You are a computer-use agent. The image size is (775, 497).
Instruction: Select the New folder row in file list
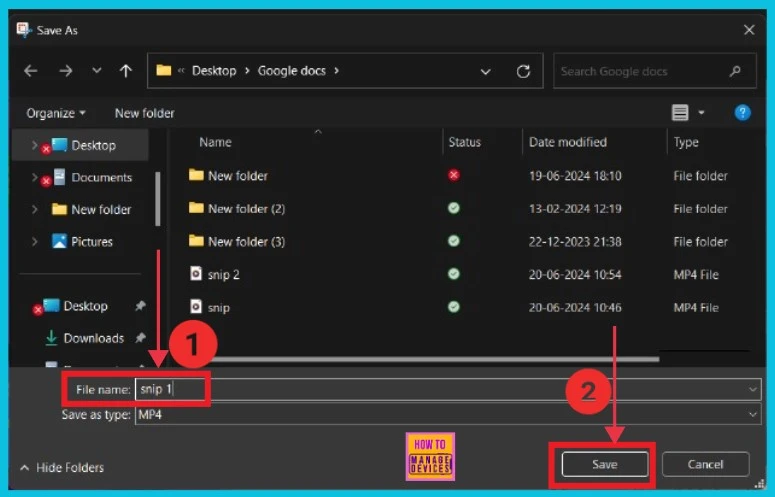(460, 175)
